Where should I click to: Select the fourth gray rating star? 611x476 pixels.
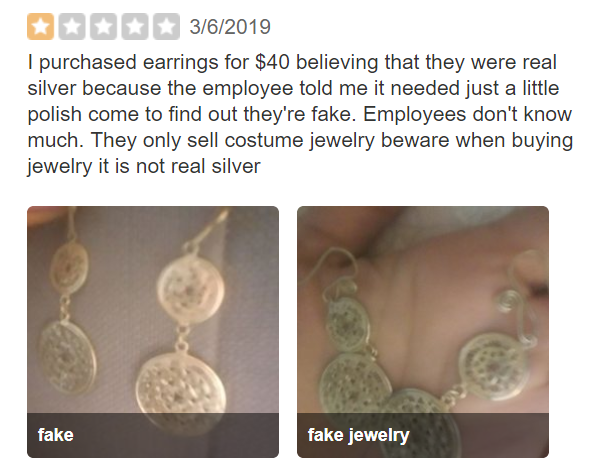135,26
